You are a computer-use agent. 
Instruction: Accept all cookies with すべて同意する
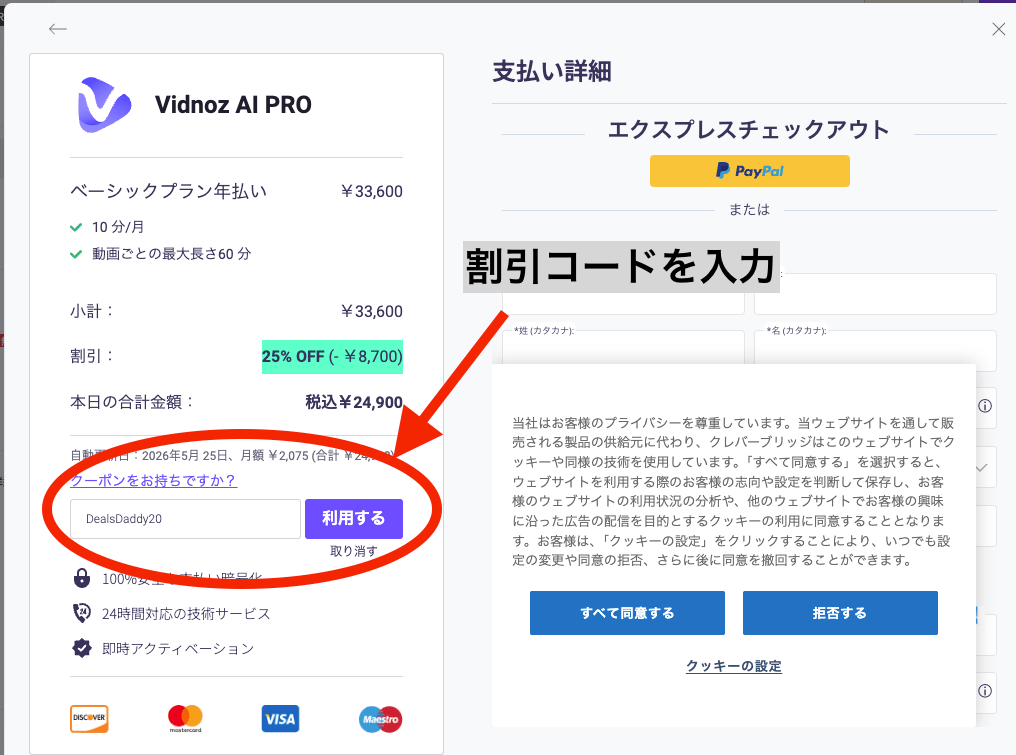[627, 613]
